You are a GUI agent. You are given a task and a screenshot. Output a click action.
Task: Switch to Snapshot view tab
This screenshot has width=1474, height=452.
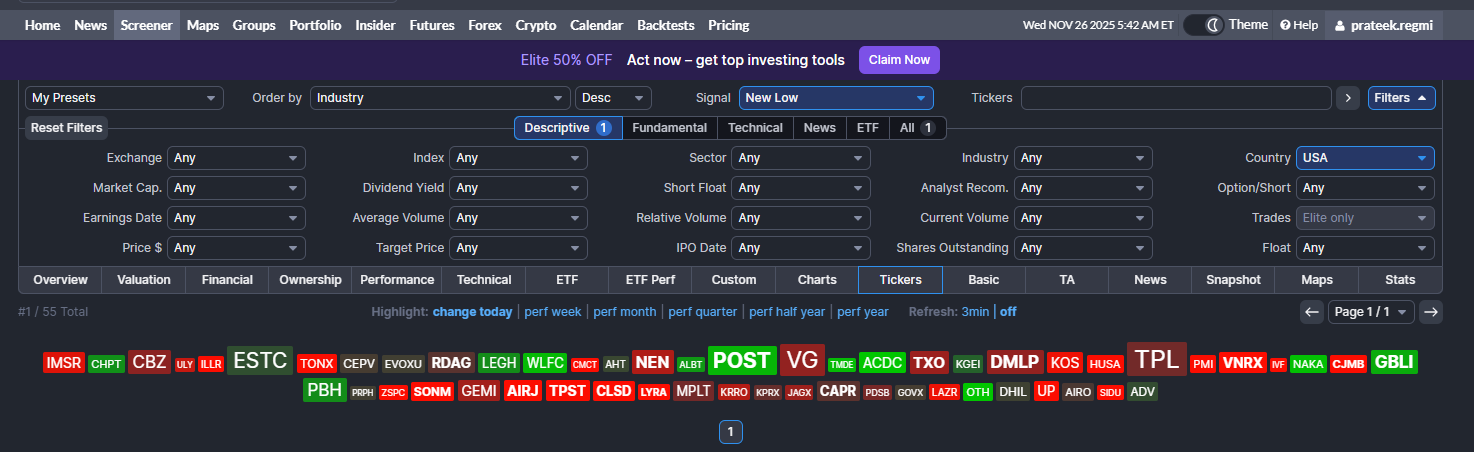1233,280
